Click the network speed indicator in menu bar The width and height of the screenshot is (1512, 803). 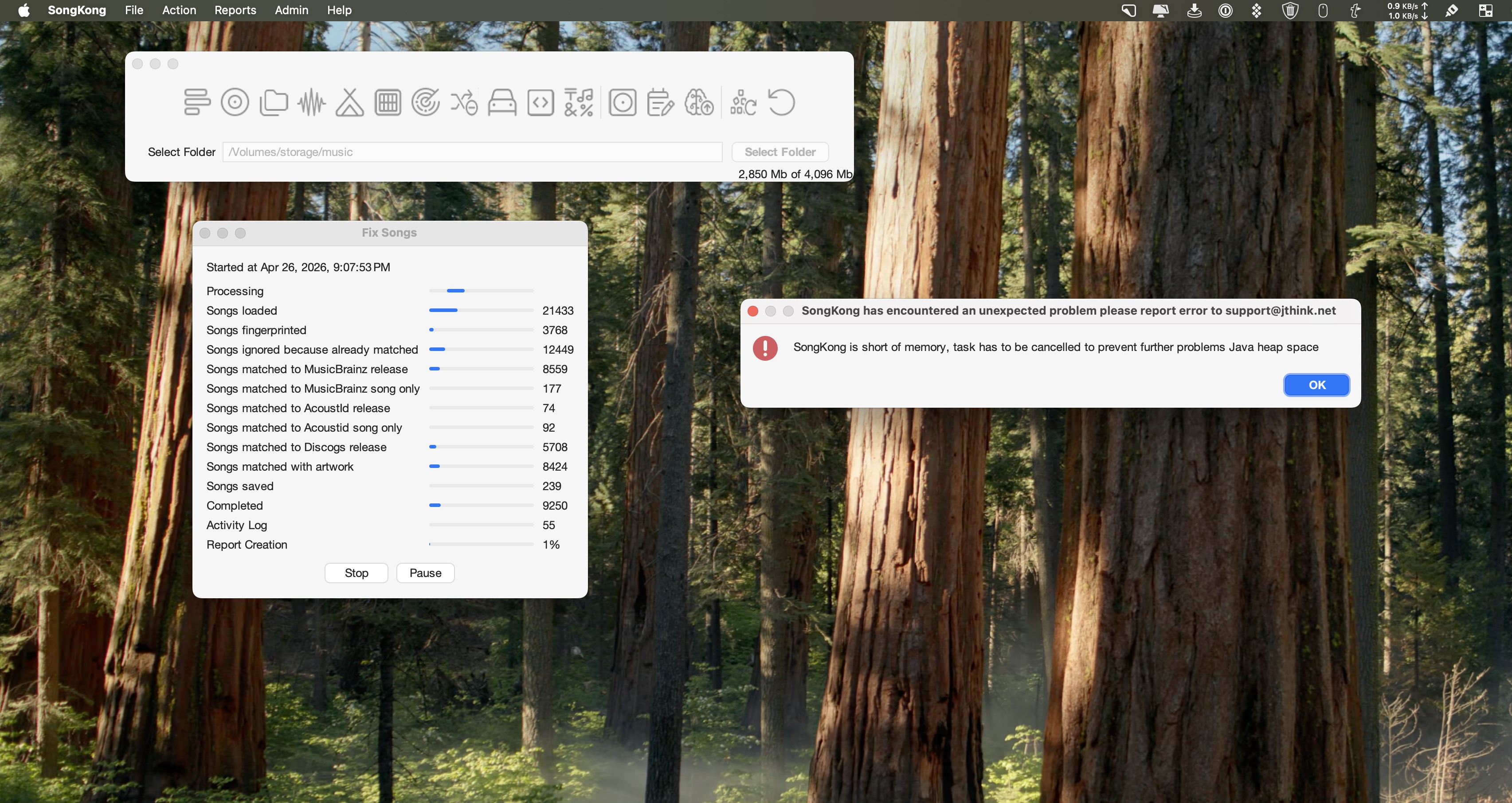pyautogui.click(x=1407, y=11)
